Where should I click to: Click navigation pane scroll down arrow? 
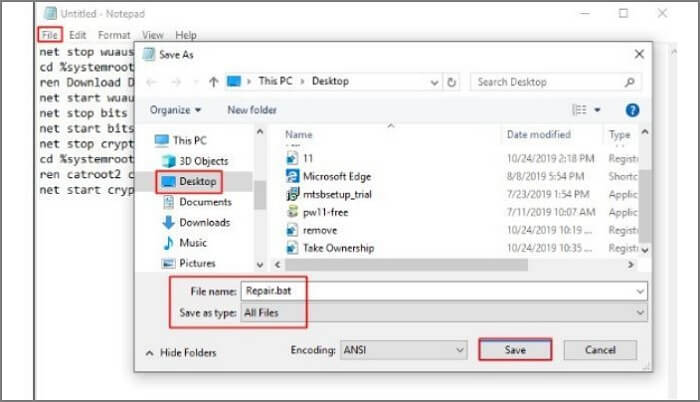point(260,265)
